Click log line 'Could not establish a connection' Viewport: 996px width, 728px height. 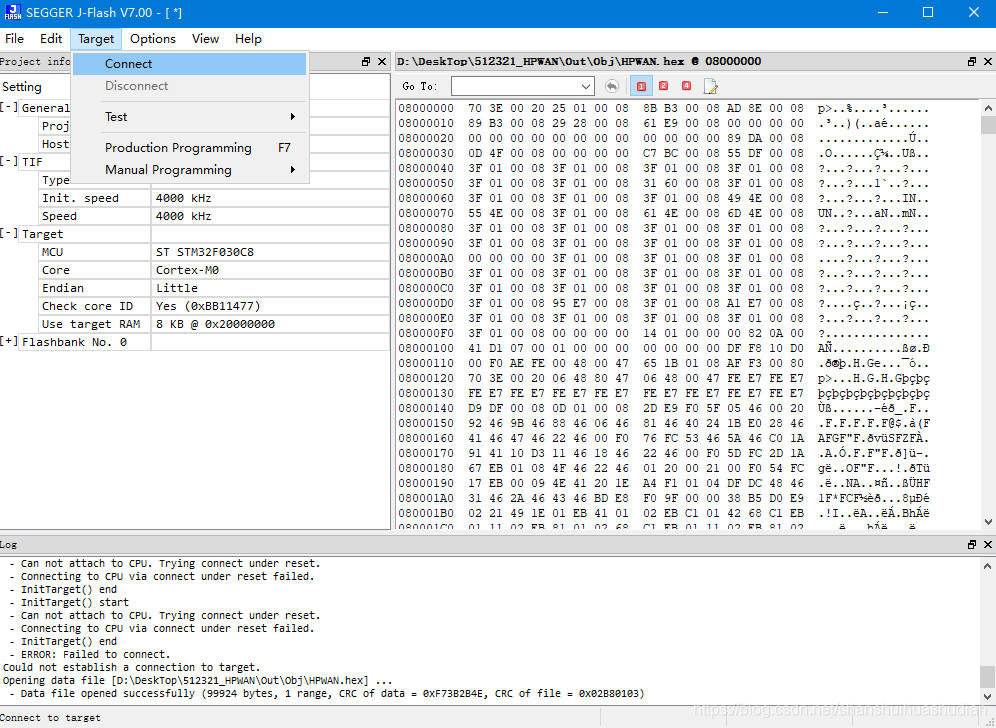point(131,668)
